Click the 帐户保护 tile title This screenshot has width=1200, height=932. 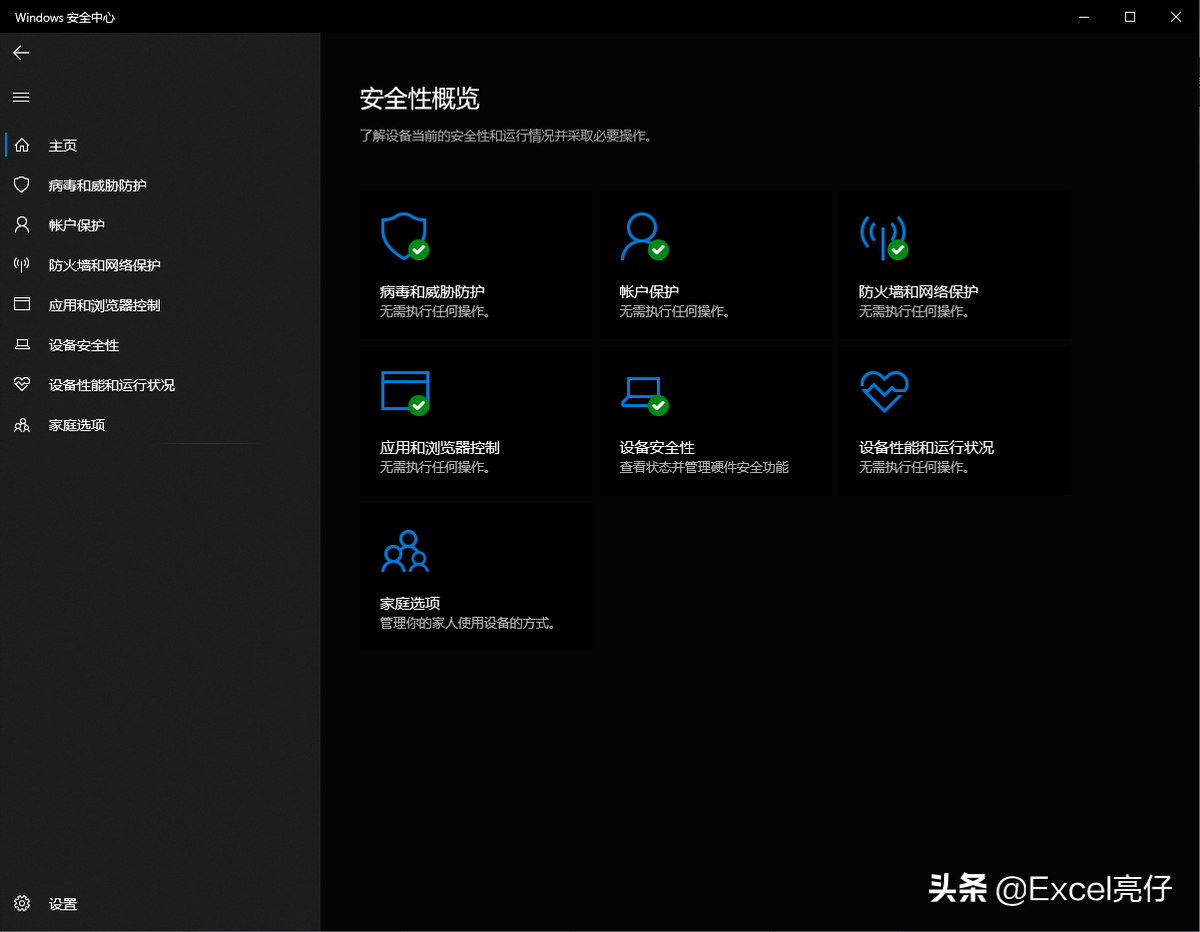coord(649,292)
